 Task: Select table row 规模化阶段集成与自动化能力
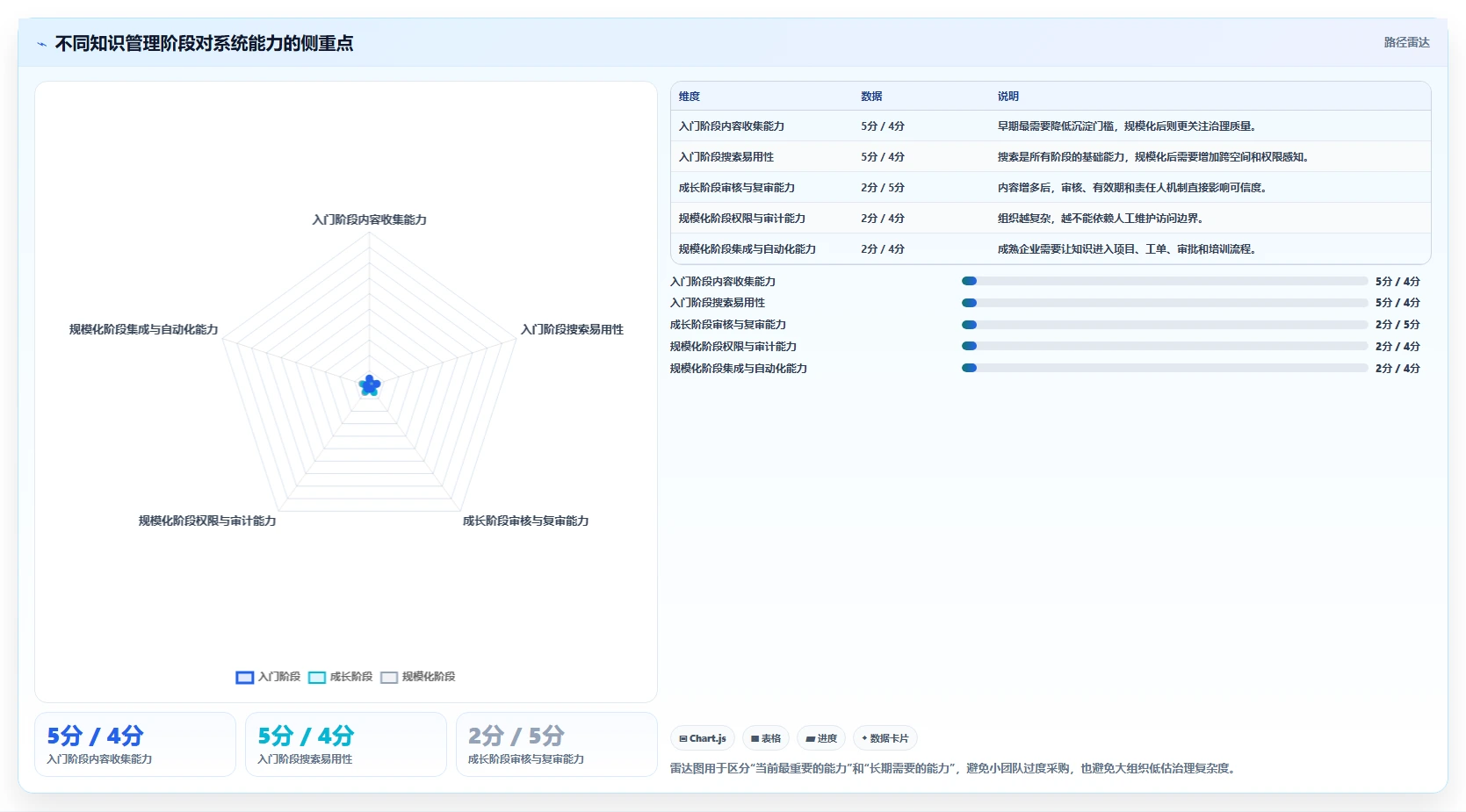(1051, 249)
